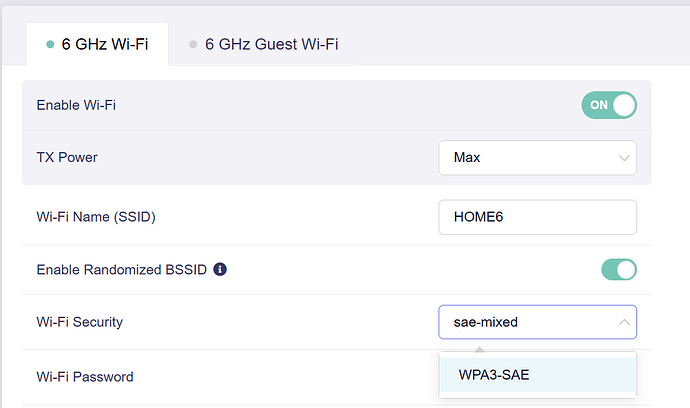This screenshot has height=408, width=690.
Task: Select the 6 GHz Wi-Fi tab
Action: coord(107,45)
